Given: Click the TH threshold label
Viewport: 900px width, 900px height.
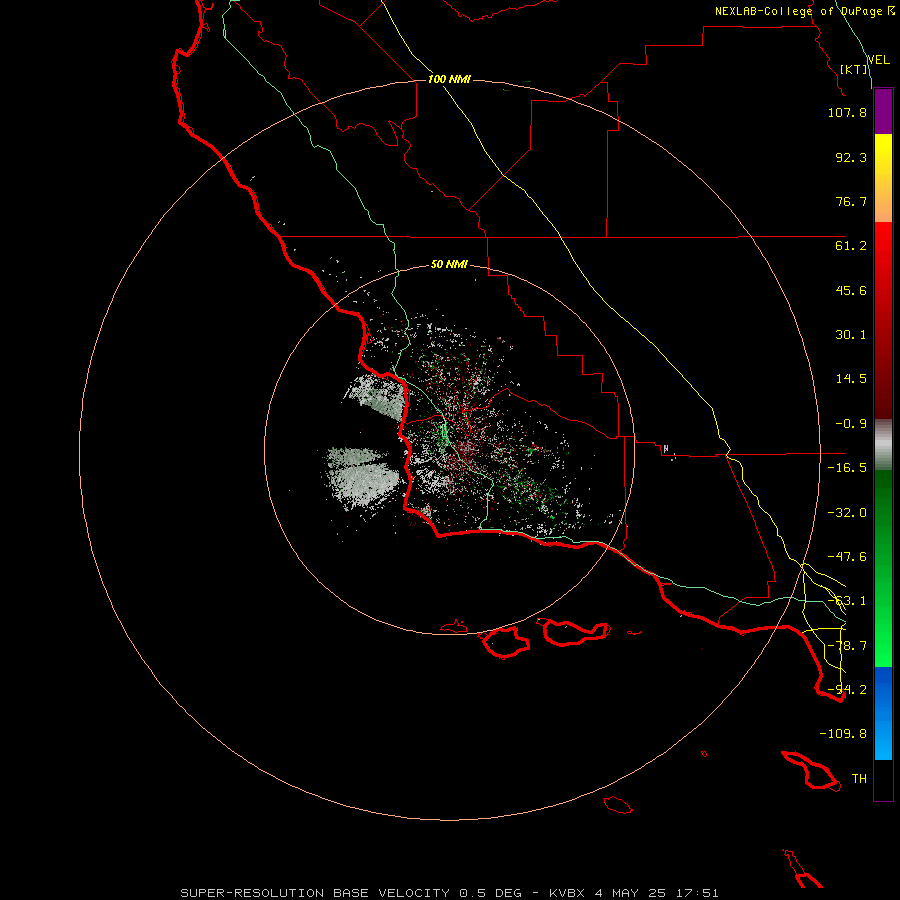Looking at the screenshot, I should tap(859, 779).
